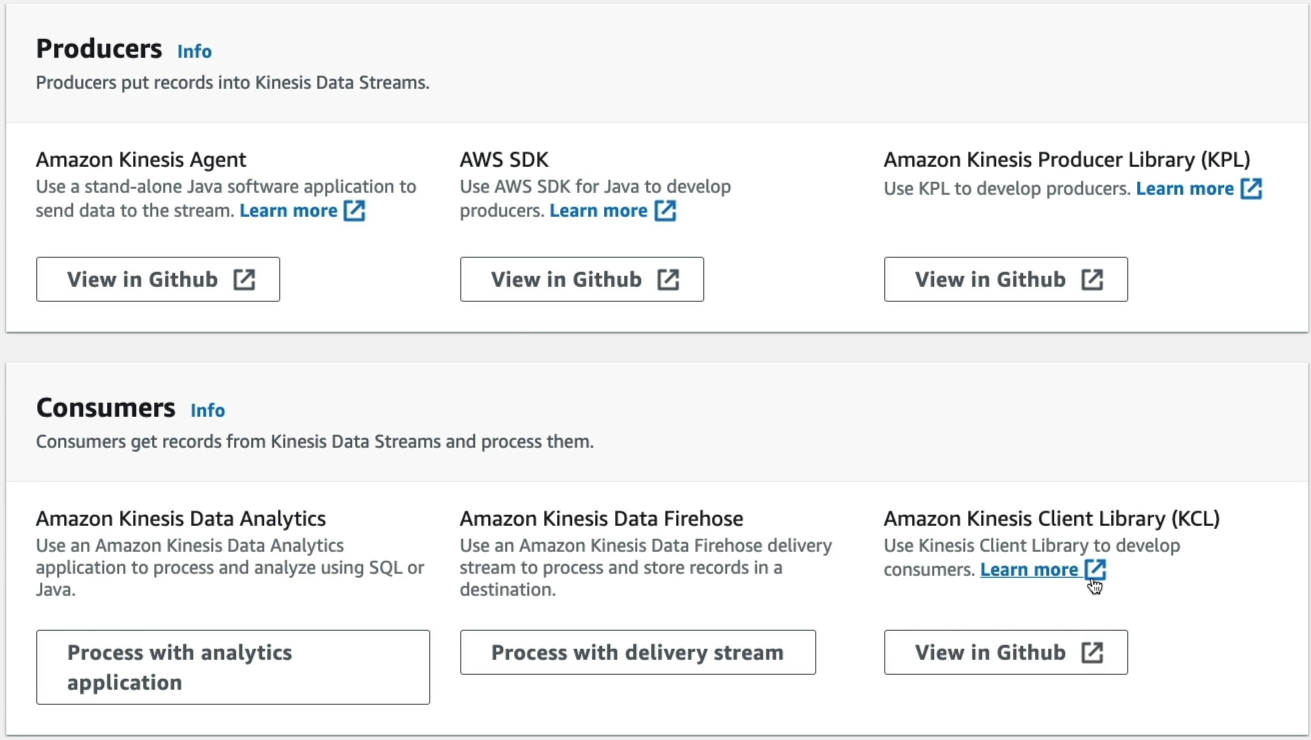
Task: Click 'Amazon Kinesis Client Library (KCL)' title
Action: point(1052,519)
